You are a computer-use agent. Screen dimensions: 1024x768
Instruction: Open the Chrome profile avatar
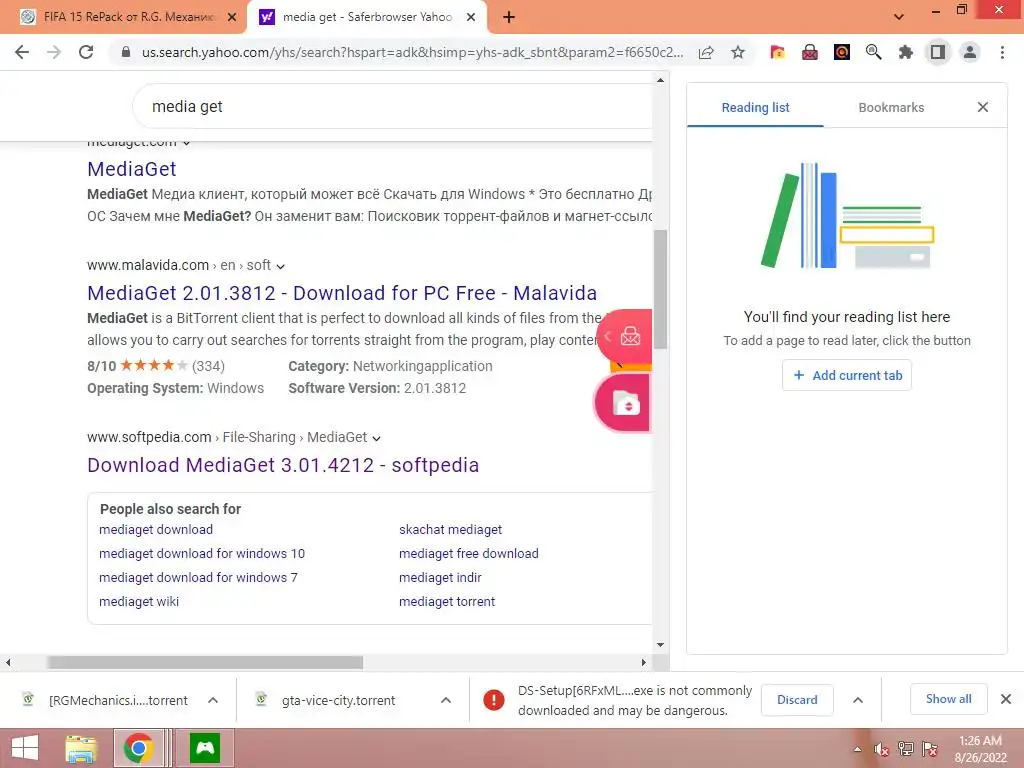[970, 52]
